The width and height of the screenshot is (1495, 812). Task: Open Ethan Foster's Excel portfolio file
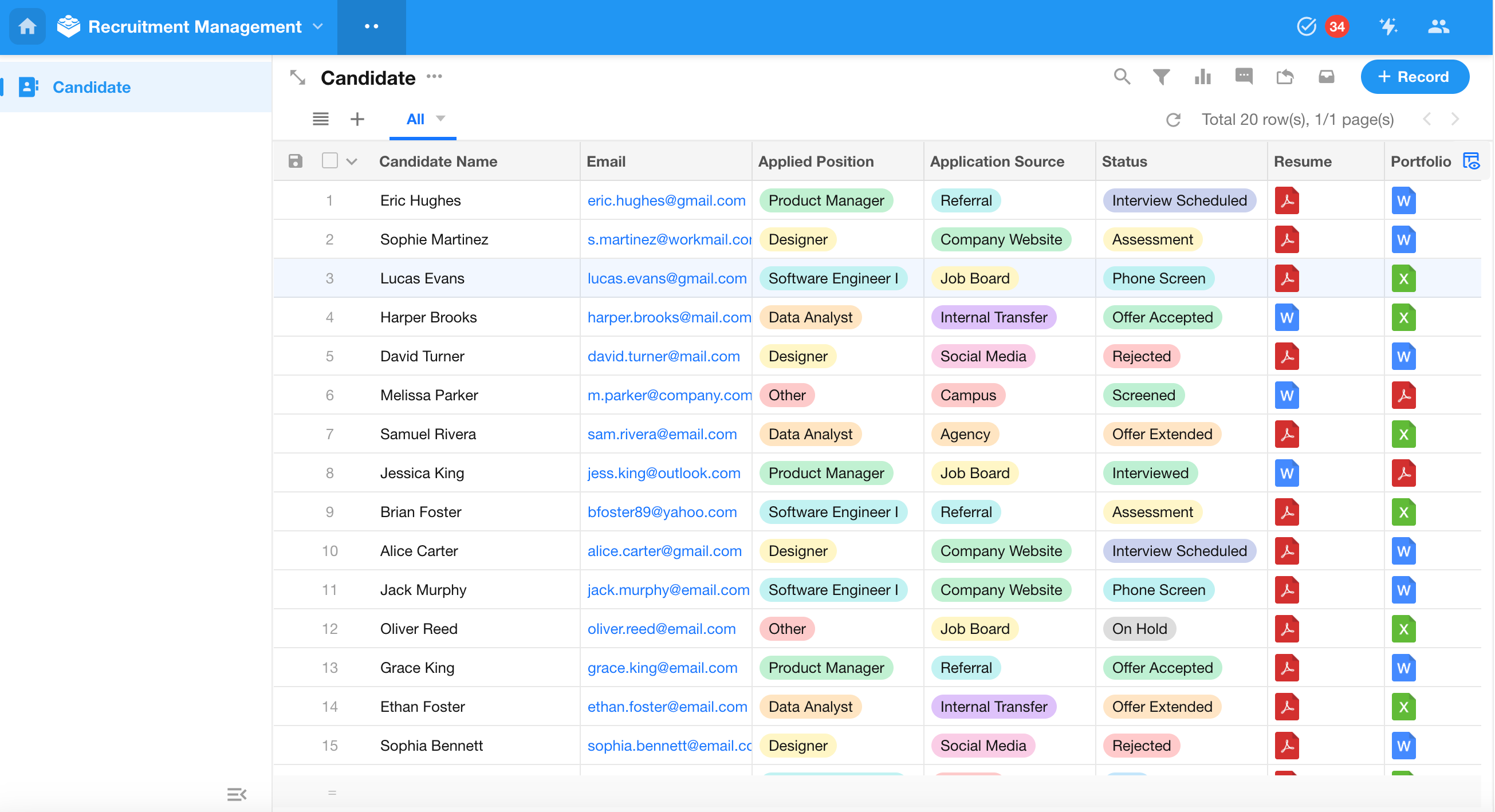pos(1403,707)
